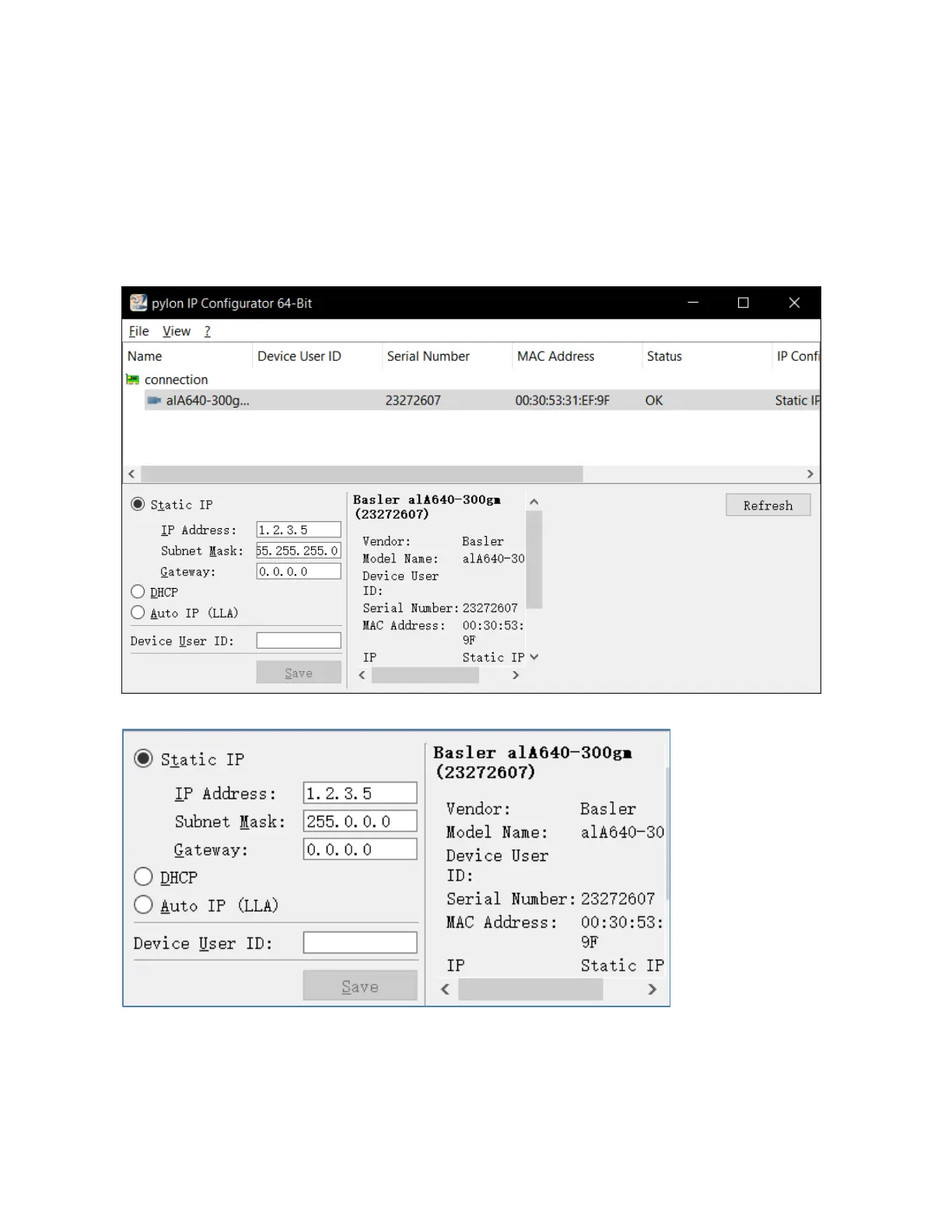Image resolution: width=952 pixels, height=1232 pixels.
Task: Click IP Address field in full pylon window
Action: (x=299, y=530)
